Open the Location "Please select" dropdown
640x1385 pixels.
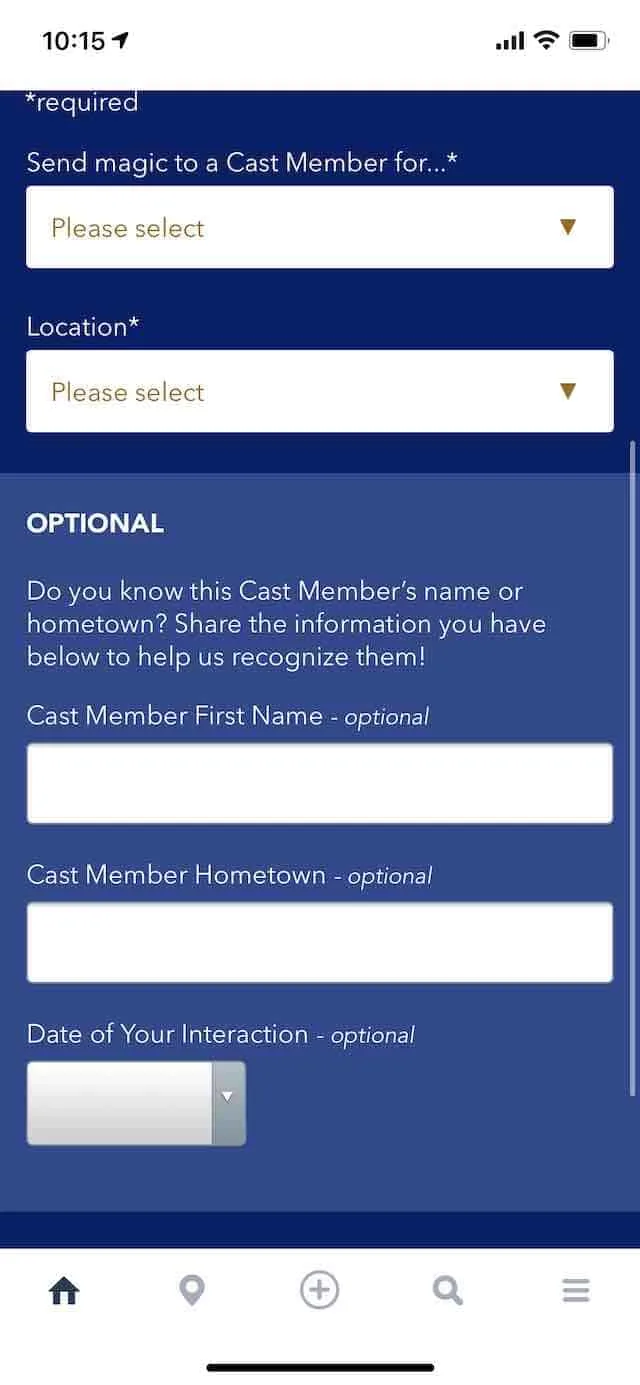(x=320, y=391)
